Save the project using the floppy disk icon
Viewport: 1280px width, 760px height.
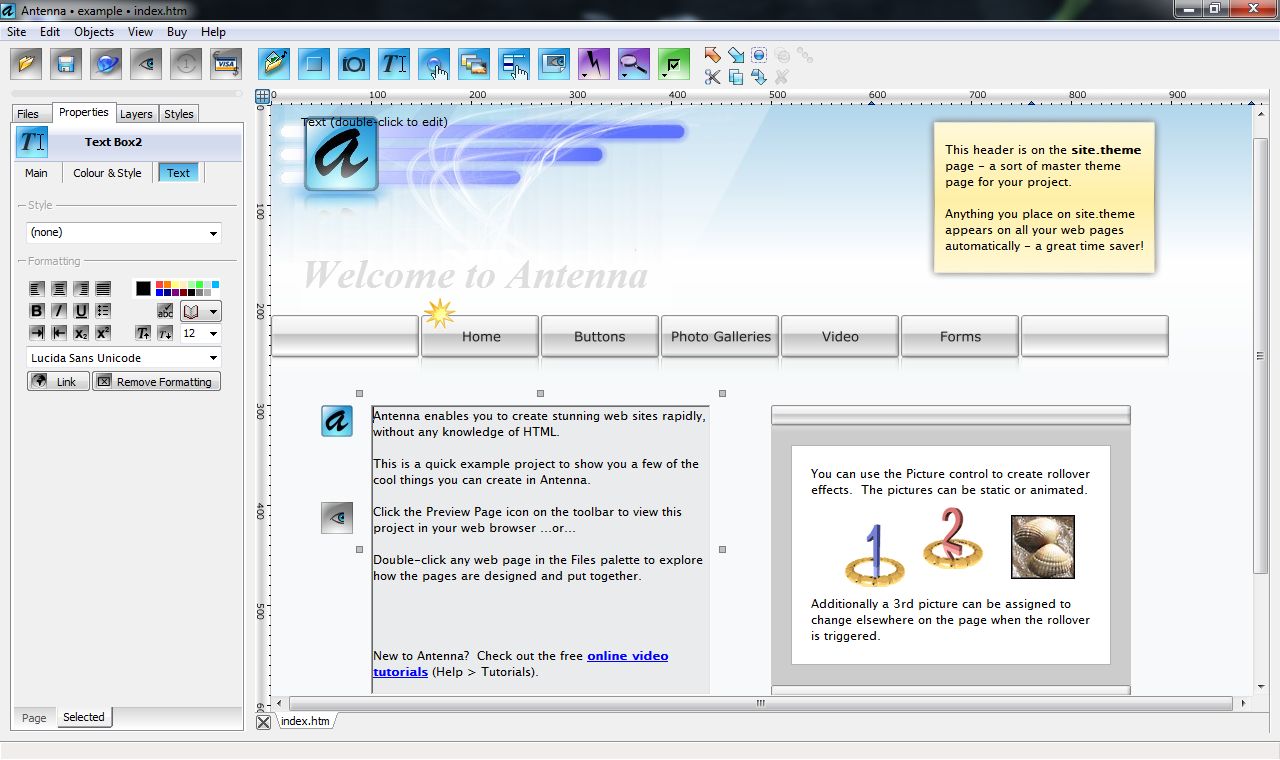(x=66, y=64)
